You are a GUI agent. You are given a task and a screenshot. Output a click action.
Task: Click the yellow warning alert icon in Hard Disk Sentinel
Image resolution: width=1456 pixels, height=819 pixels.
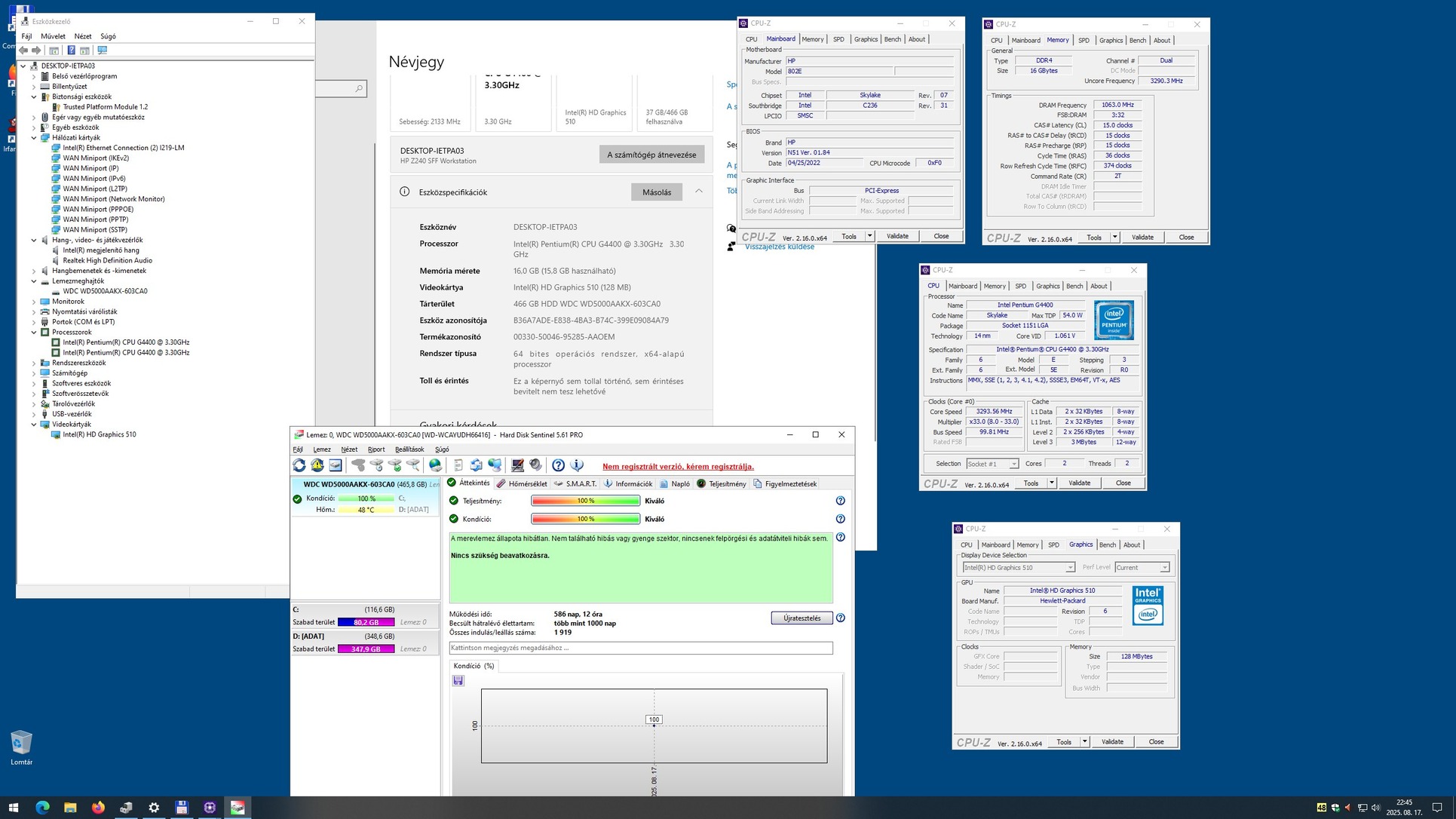[317, 465]
